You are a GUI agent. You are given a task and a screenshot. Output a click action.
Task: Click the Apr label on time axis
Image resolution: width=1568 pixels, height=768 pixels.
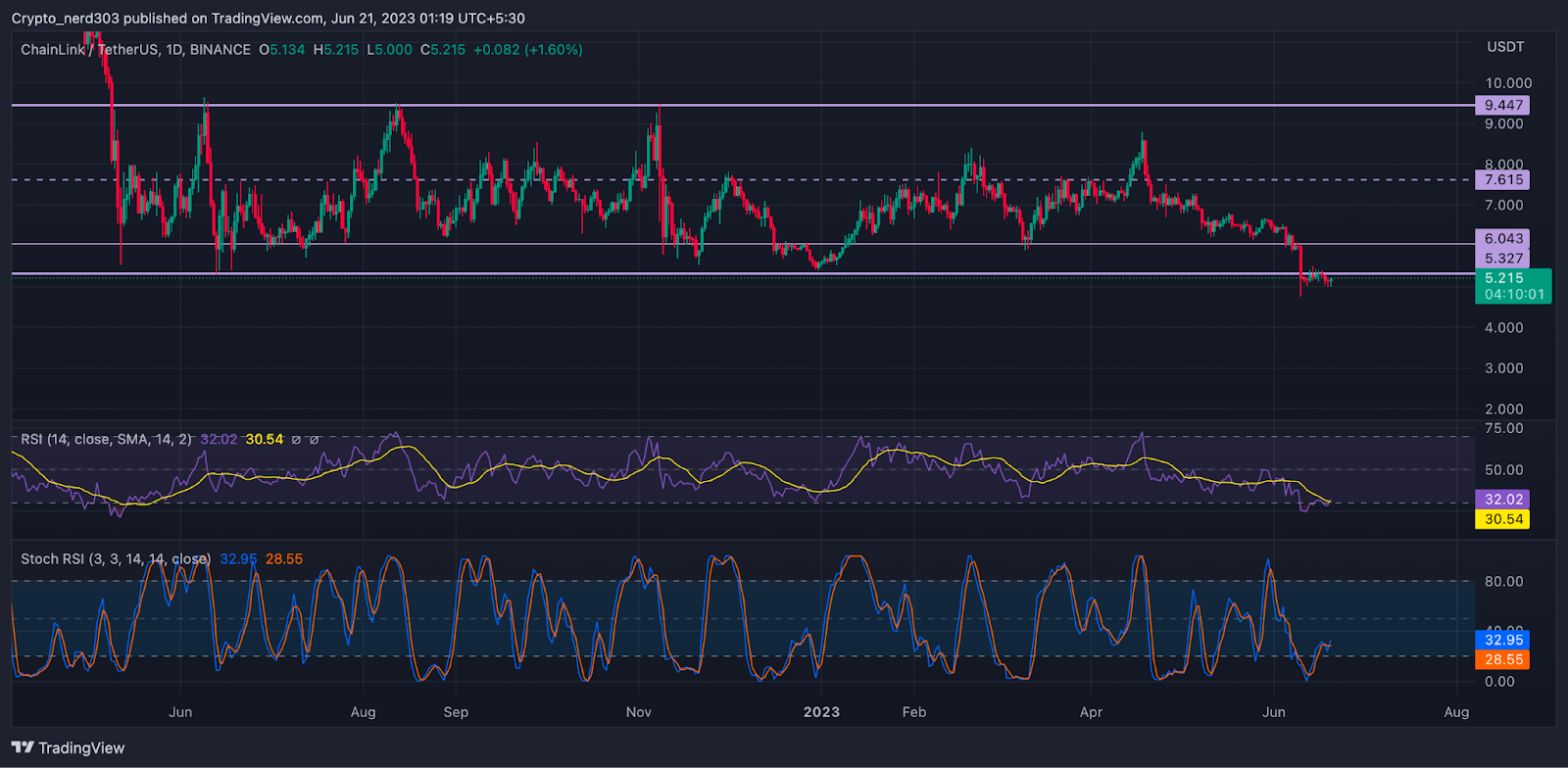[x=1091, y=712]
